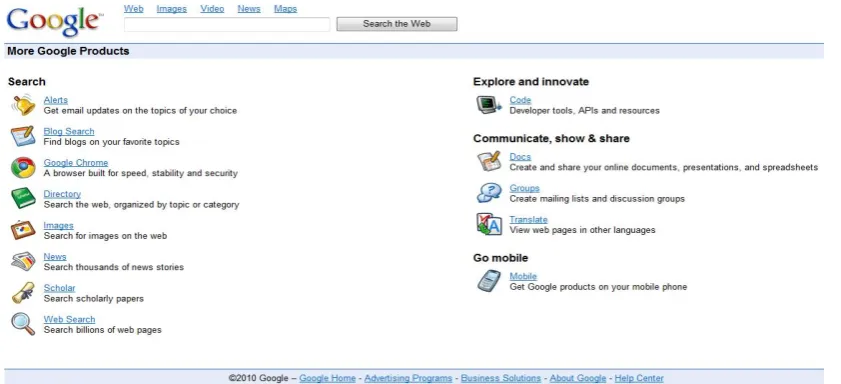
Task: Click the Search the Web button
Action: [397, 24]
